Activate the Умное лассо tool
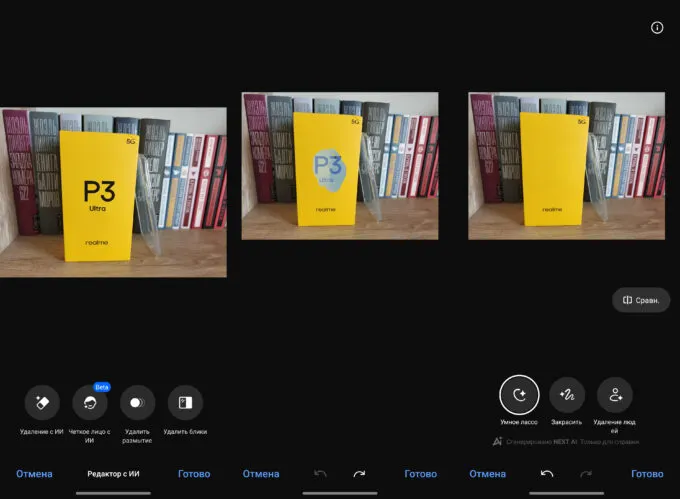 [x=519, y=395]
